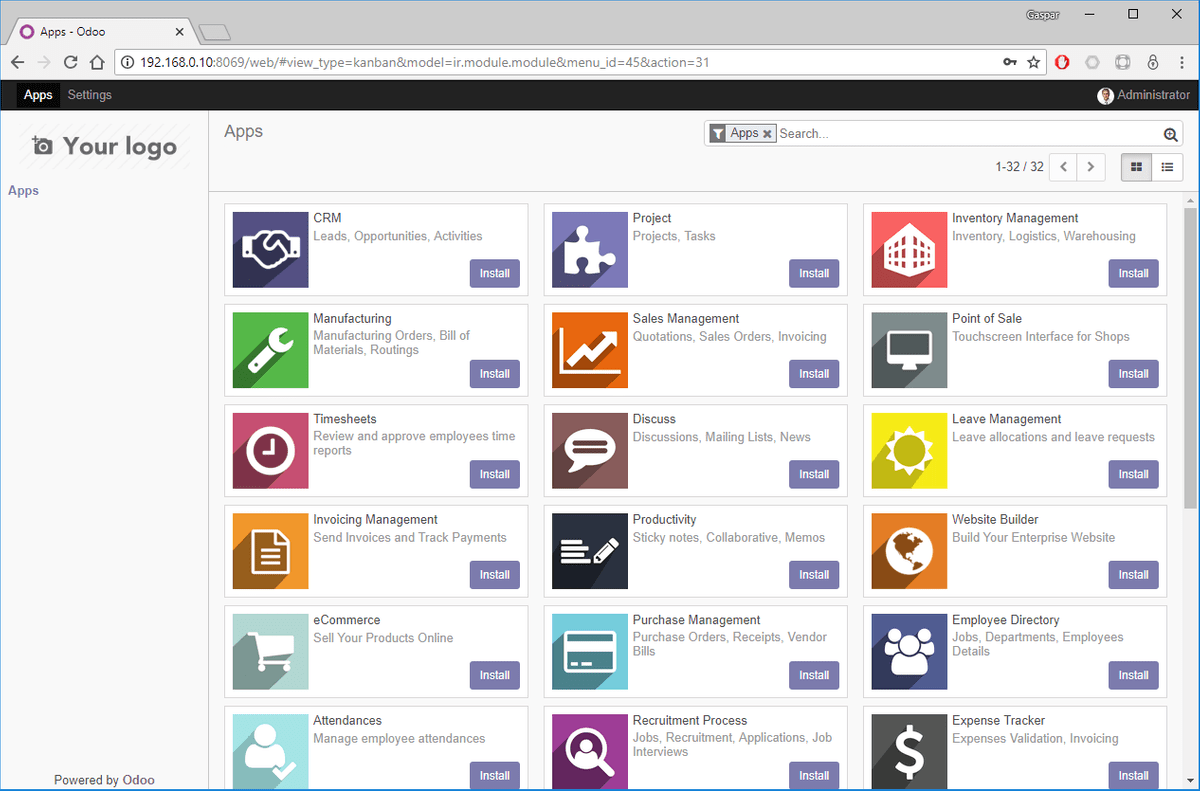Install the Invoicing Management app
The height and width of the screenshot is (791, 1200).
495,575
